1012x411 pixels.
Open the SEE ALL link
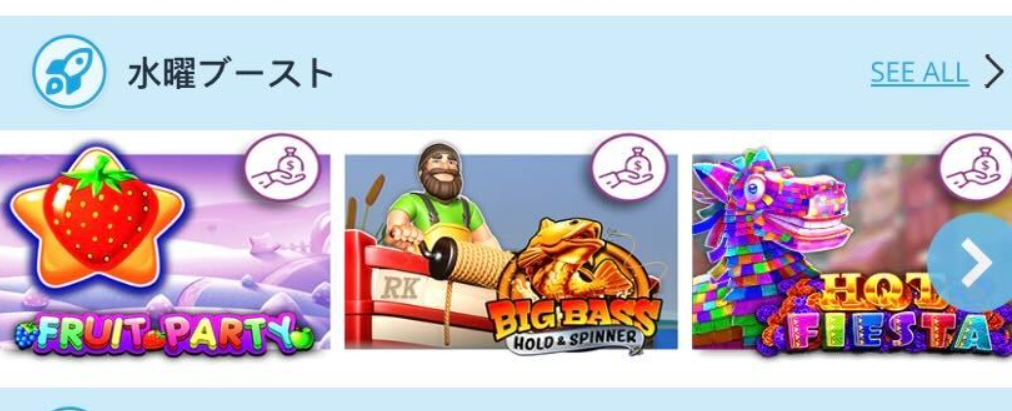919,73
